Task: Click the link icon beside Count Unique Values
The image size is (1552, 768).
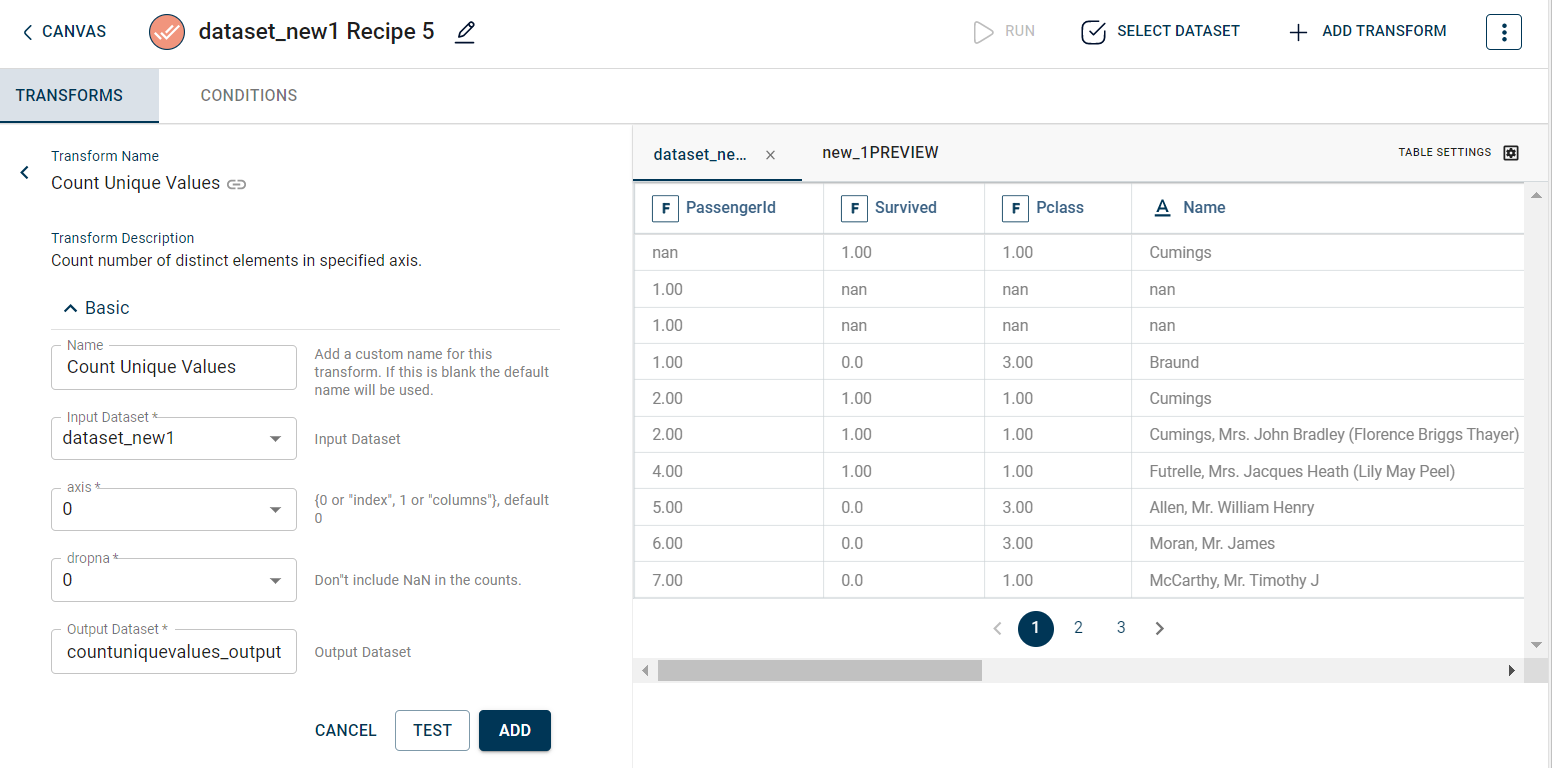Action: 237,183
